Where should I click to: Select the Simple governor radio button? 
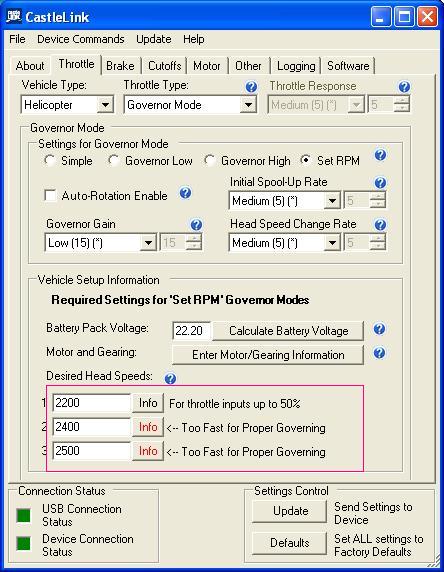pos(49,160)
